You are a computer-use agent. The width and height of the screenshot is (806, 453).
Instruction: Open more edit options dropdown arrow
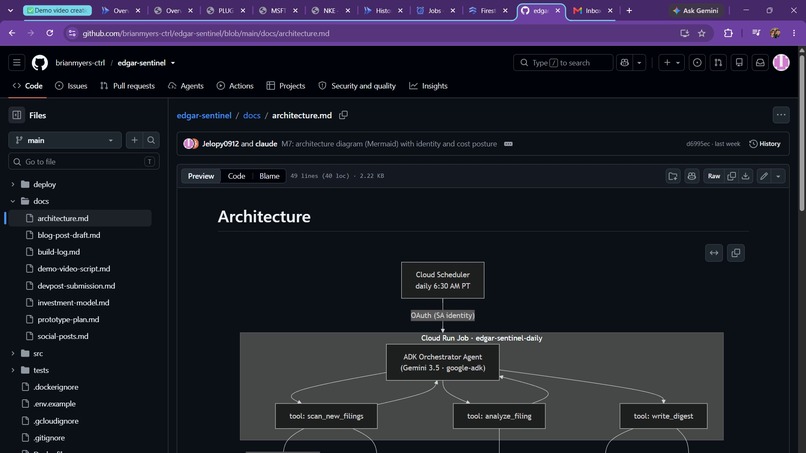tap(778, 176)
